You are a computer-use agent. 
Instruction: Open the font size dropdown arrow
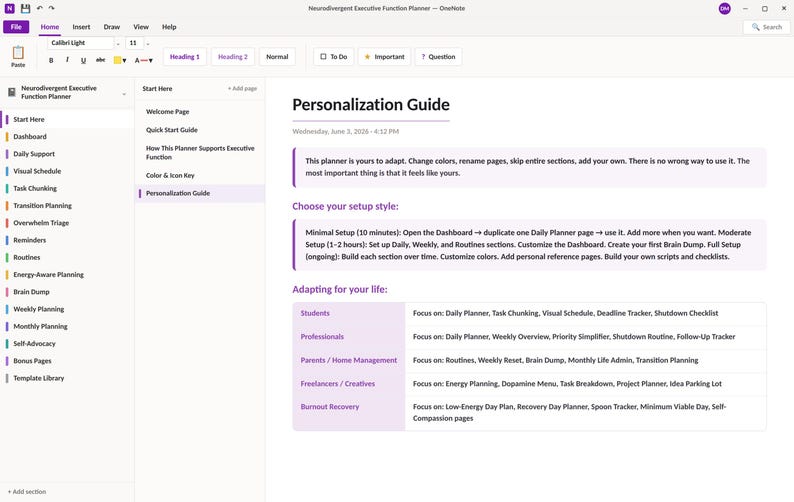pos(148,44)
